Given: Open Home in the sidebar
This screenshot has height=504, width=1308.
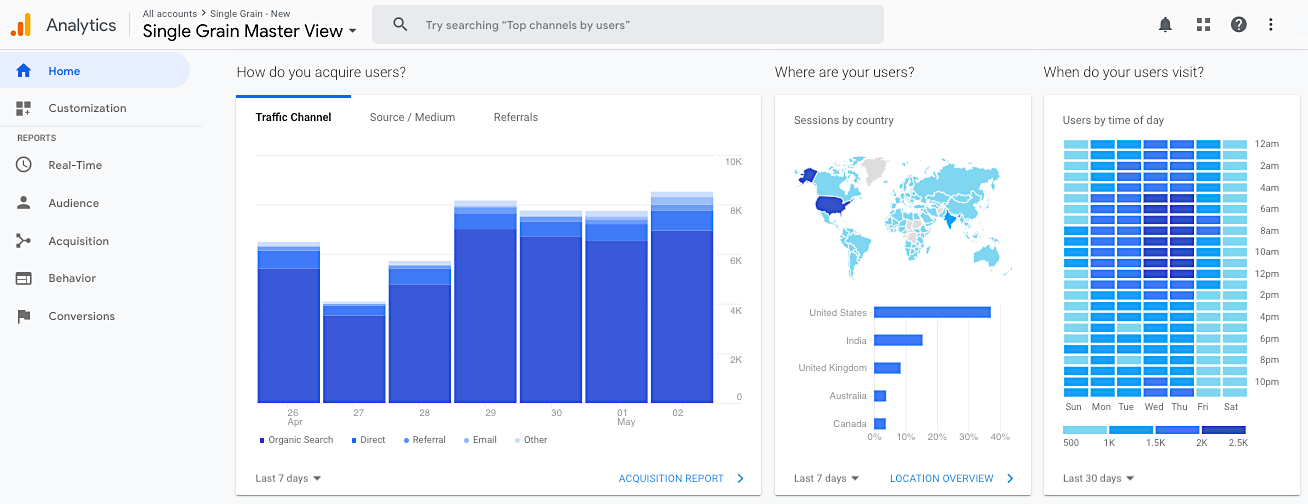Looking at the screenshot, I should (x=95, y=71).
